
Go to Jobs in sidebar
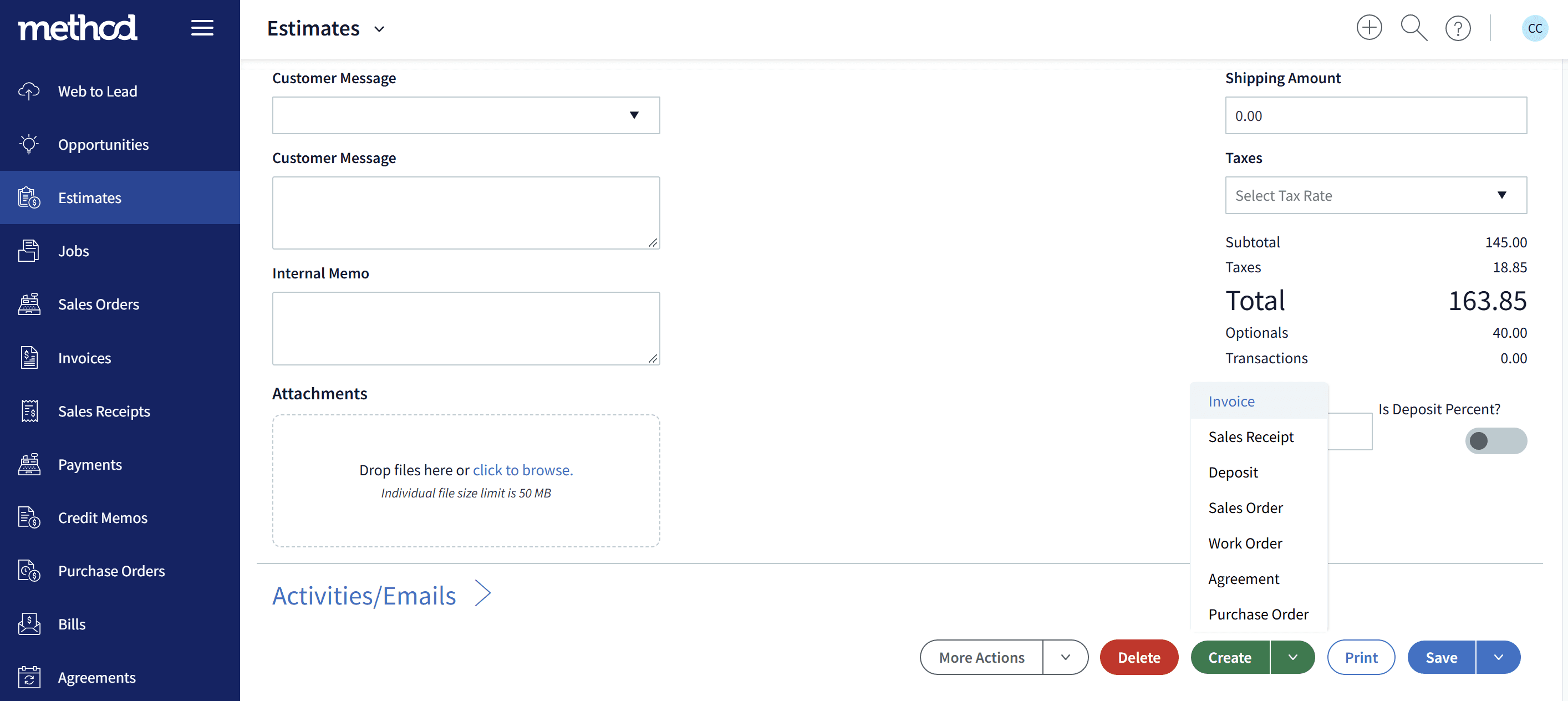coord(120,251)
